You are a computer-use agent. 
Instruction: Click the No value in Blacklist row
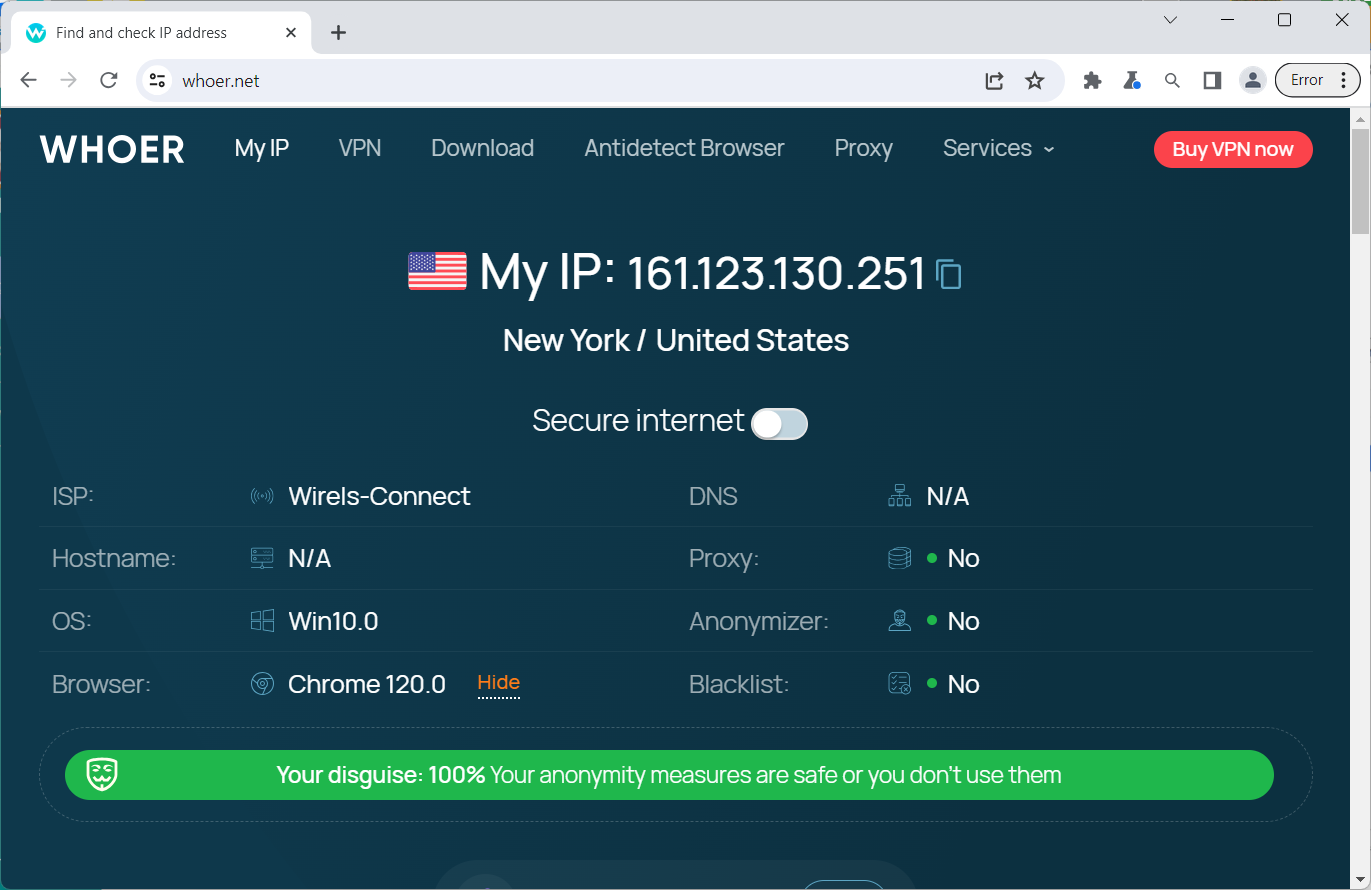click(x=963, y=684)
